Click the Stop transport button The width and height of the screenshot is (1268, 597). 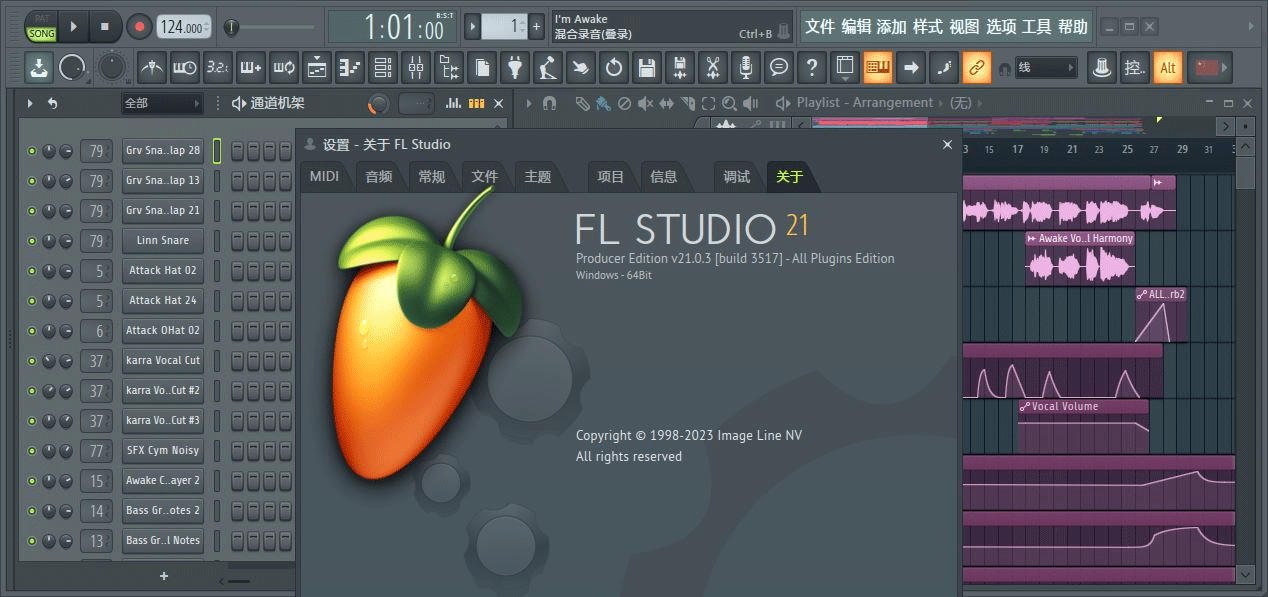(x=106, y=27)
